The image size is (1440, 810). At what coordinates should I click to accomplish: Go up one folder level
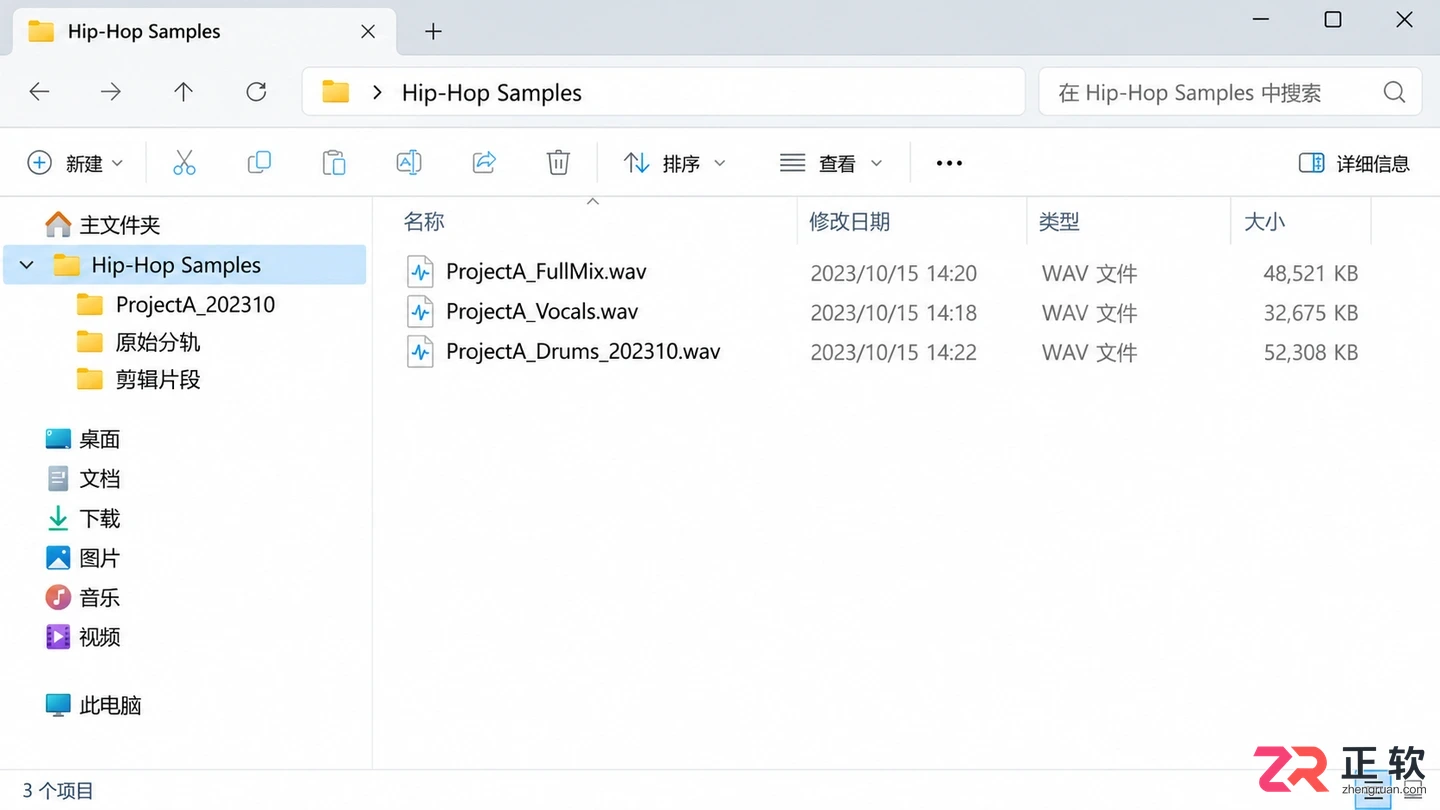click(x=183, y=92)
